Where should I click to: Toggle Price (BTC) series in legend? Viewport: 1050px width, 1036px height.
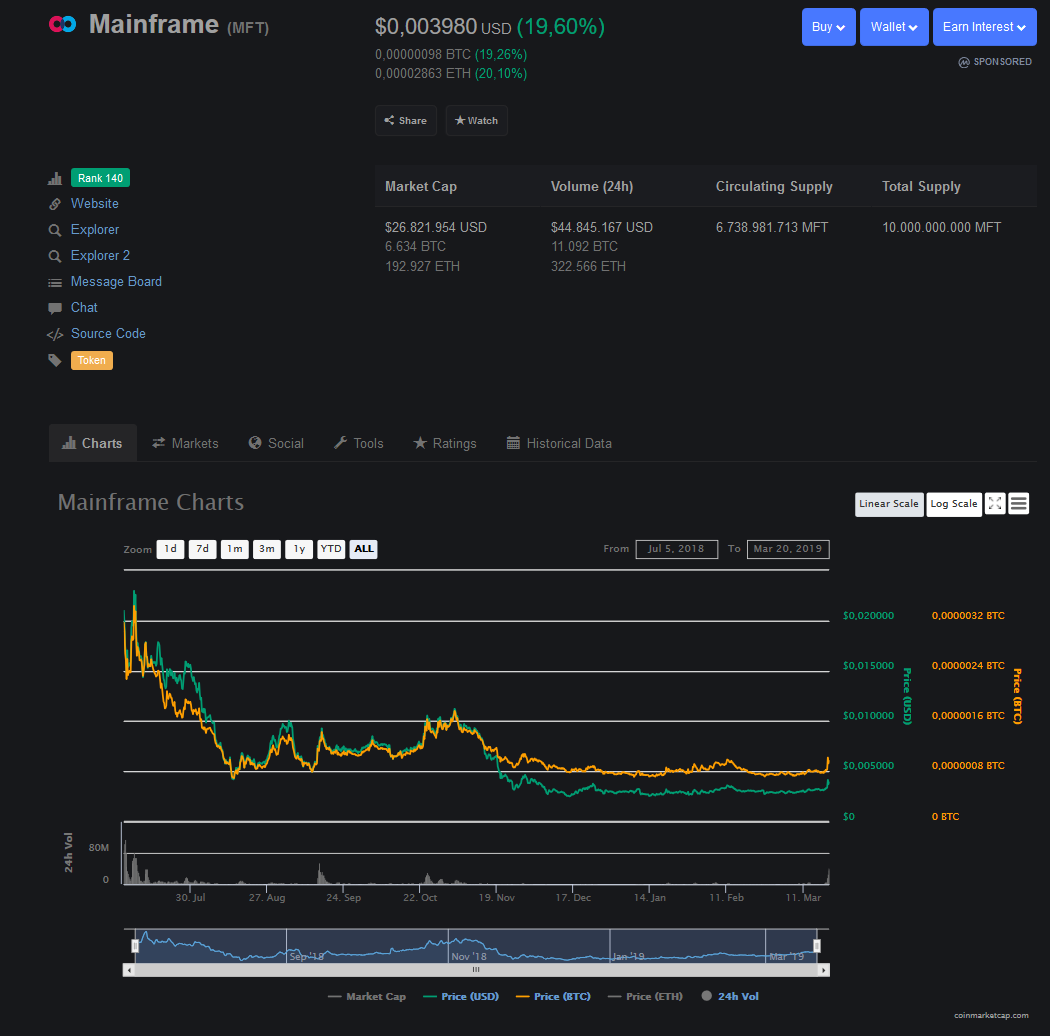pos(554,996)
